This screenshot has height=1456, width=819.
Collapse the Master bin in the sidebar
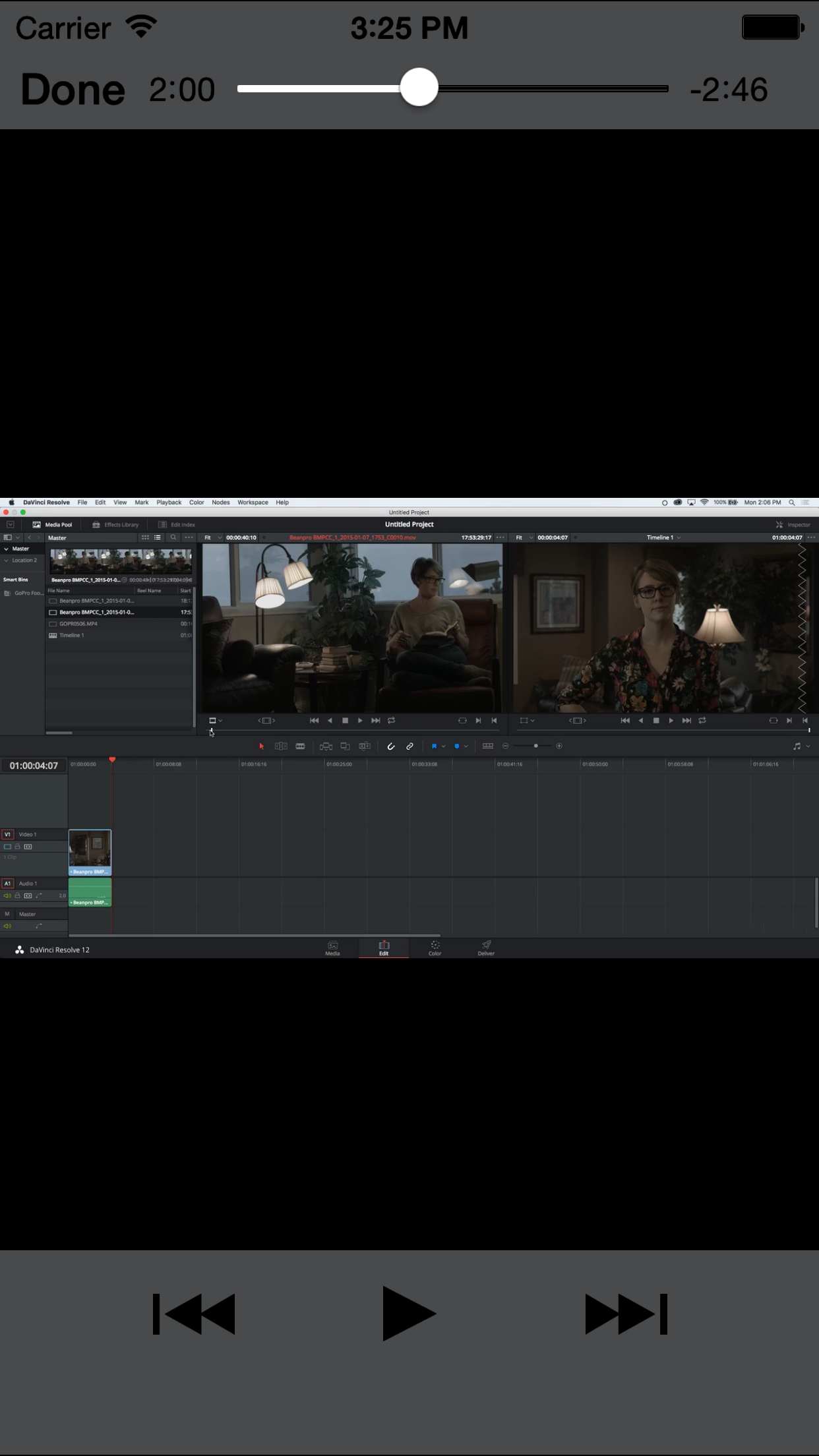click(x=7, y=549)
